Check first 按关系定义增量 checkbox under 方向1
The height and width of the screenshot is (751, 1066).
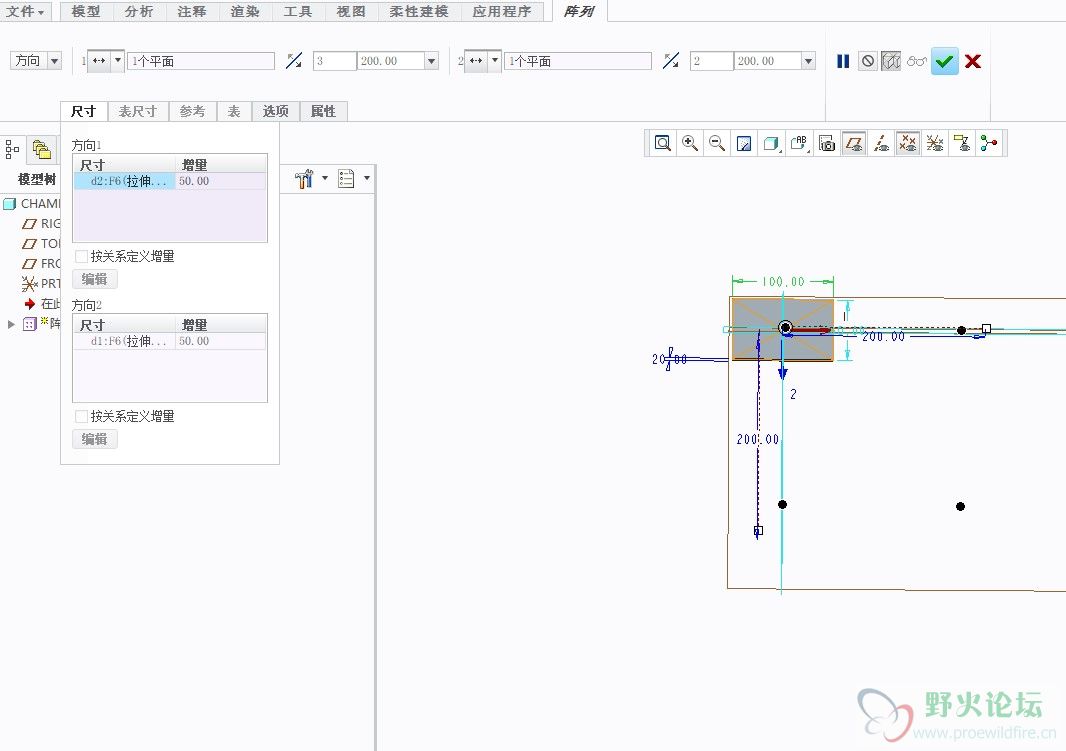pos(82,256)
